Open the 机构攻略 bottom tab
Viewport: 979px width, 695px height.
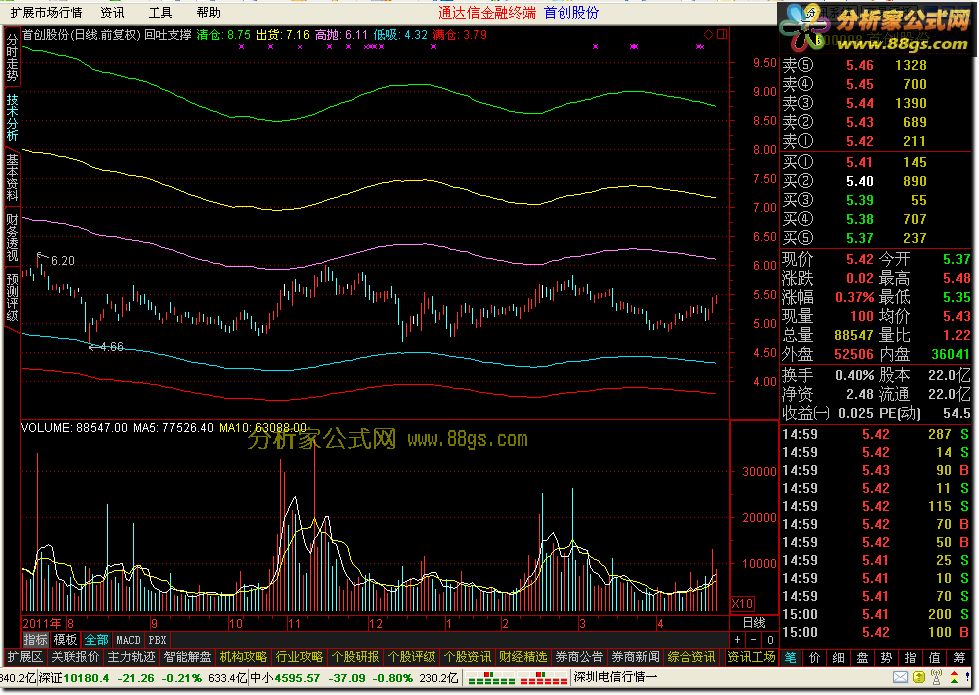[x=244, y=657]
